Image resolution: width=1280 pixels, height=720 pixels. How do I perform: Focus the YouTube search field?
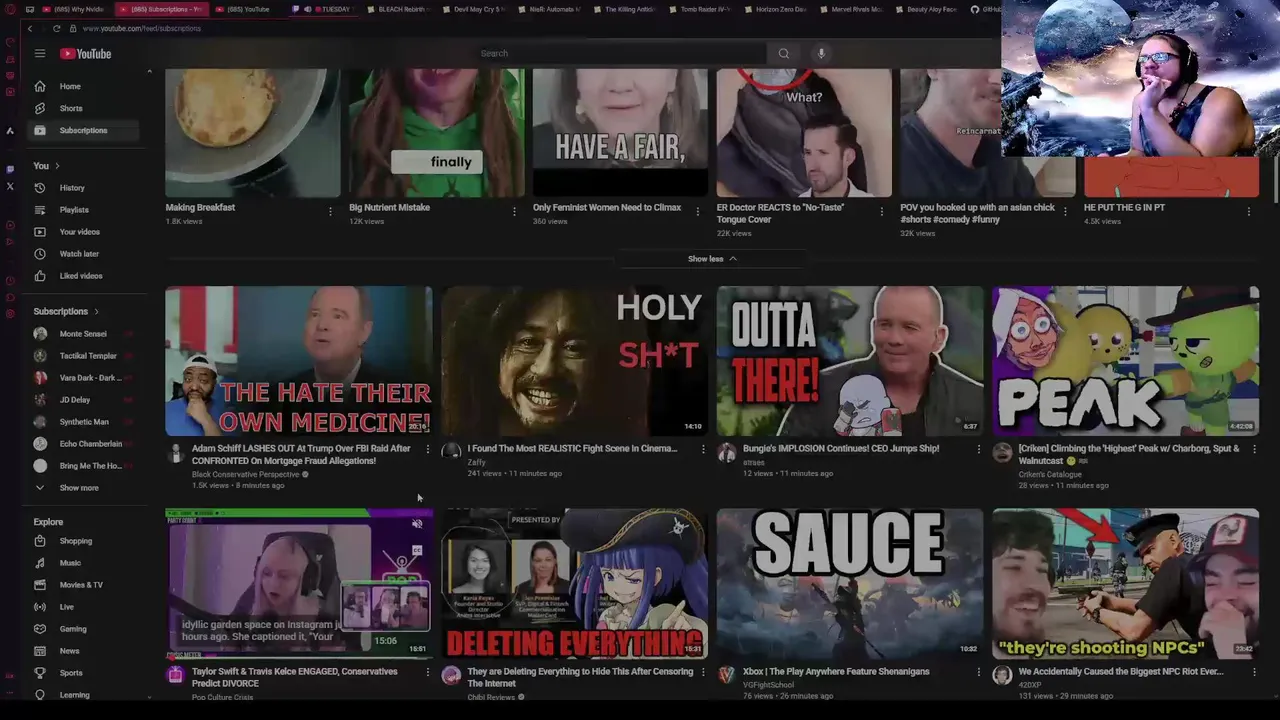click(620, 53)
